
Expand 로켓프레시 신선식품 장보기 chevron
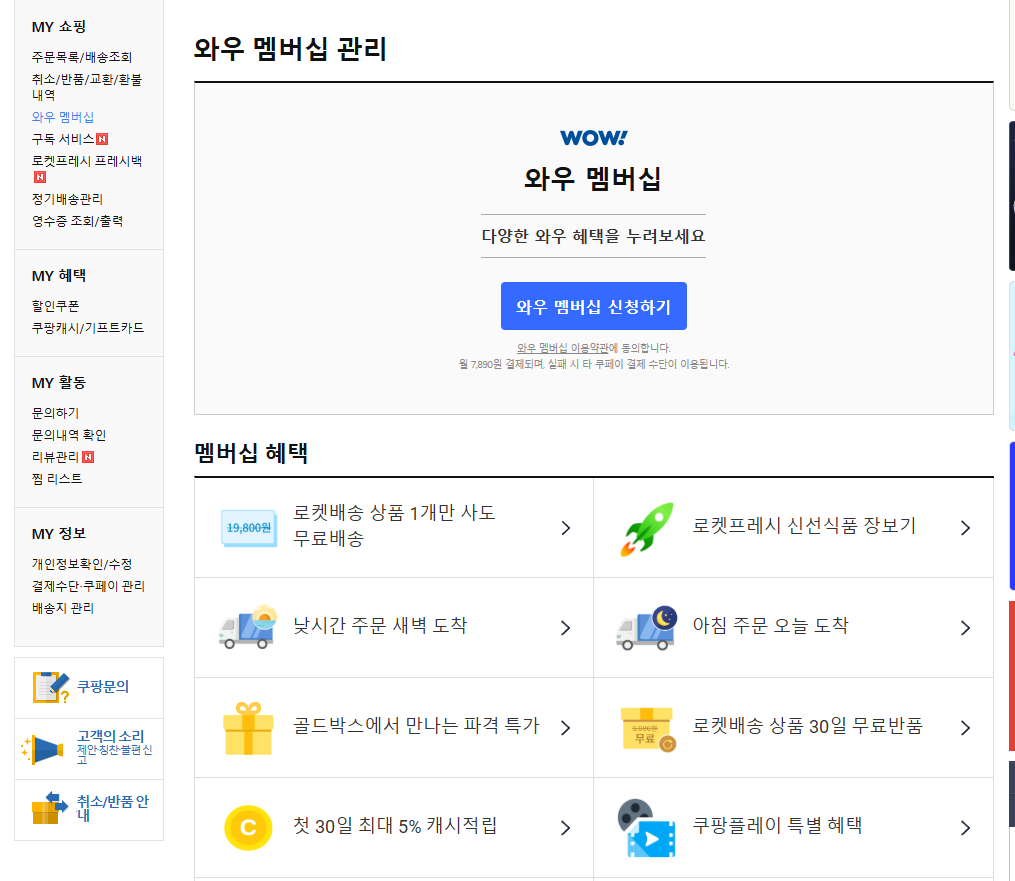(965, 528)
